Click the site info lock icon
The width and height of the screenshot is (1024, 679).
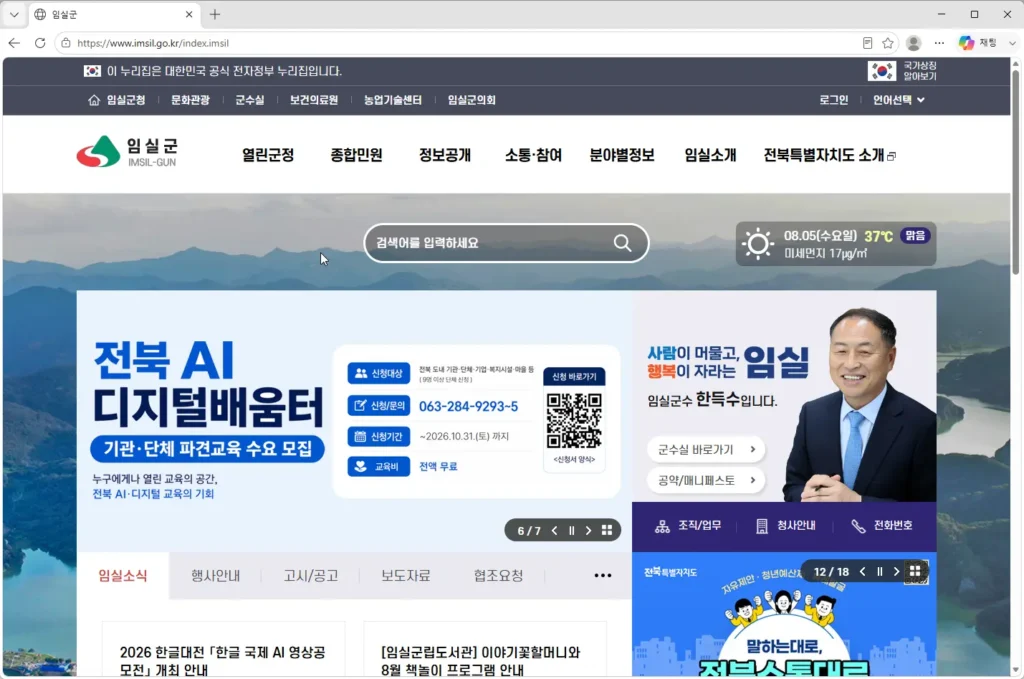(65, 43)
